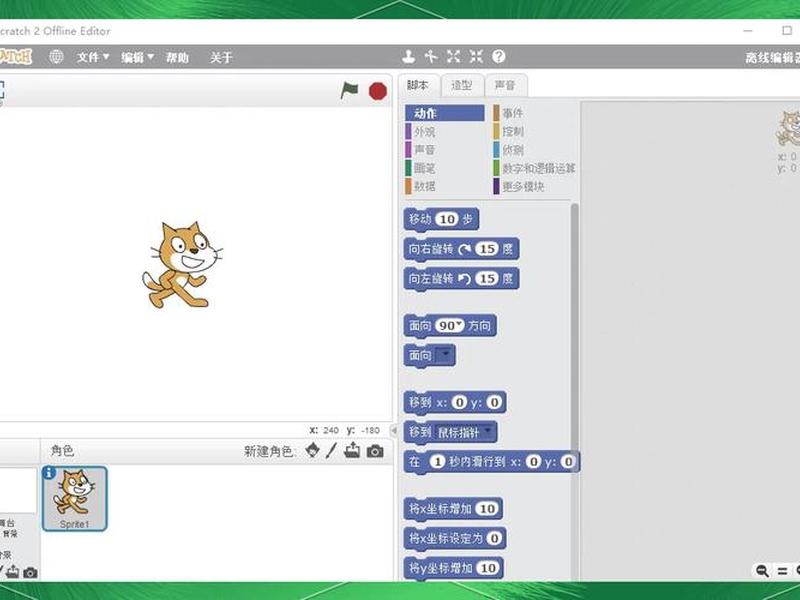Image resolution: width=800 pixels, height=600 pixels.
Task: Take new sprite photo with camera icon
Action: pyautogui.click(x=375, y=451)
